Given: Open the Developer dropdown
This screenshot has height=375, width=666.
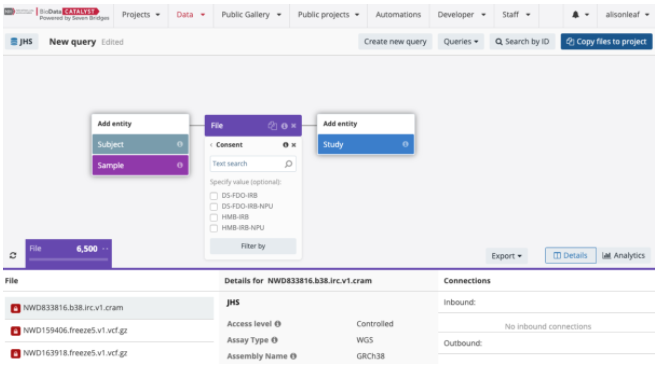Looking at the screenshot, I should (462, 14).
